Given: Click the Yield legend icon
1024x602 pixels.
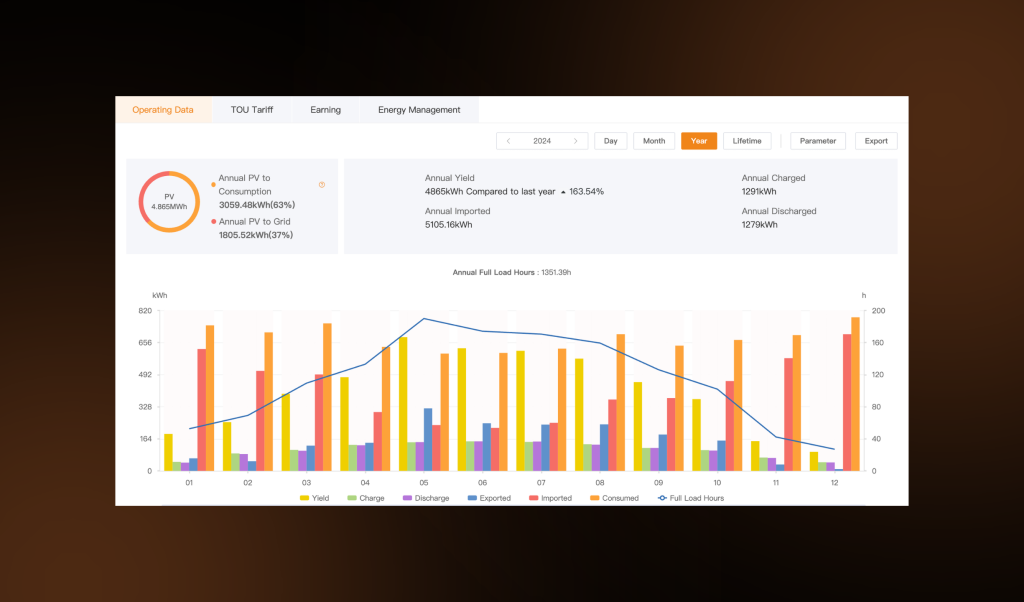Looking at the screenshot, I should point(305,497).
